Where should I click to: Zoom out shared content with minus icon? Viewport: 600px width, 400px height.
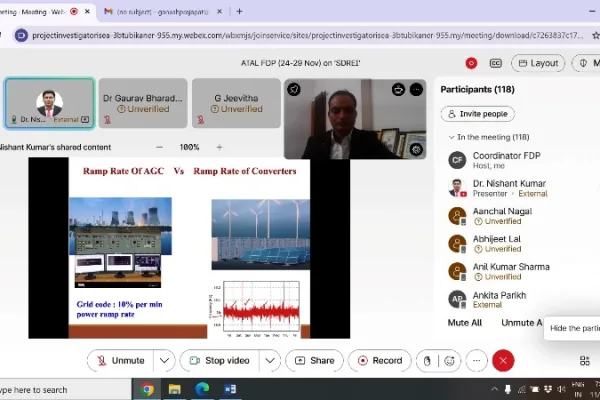[x=154, y=147]
